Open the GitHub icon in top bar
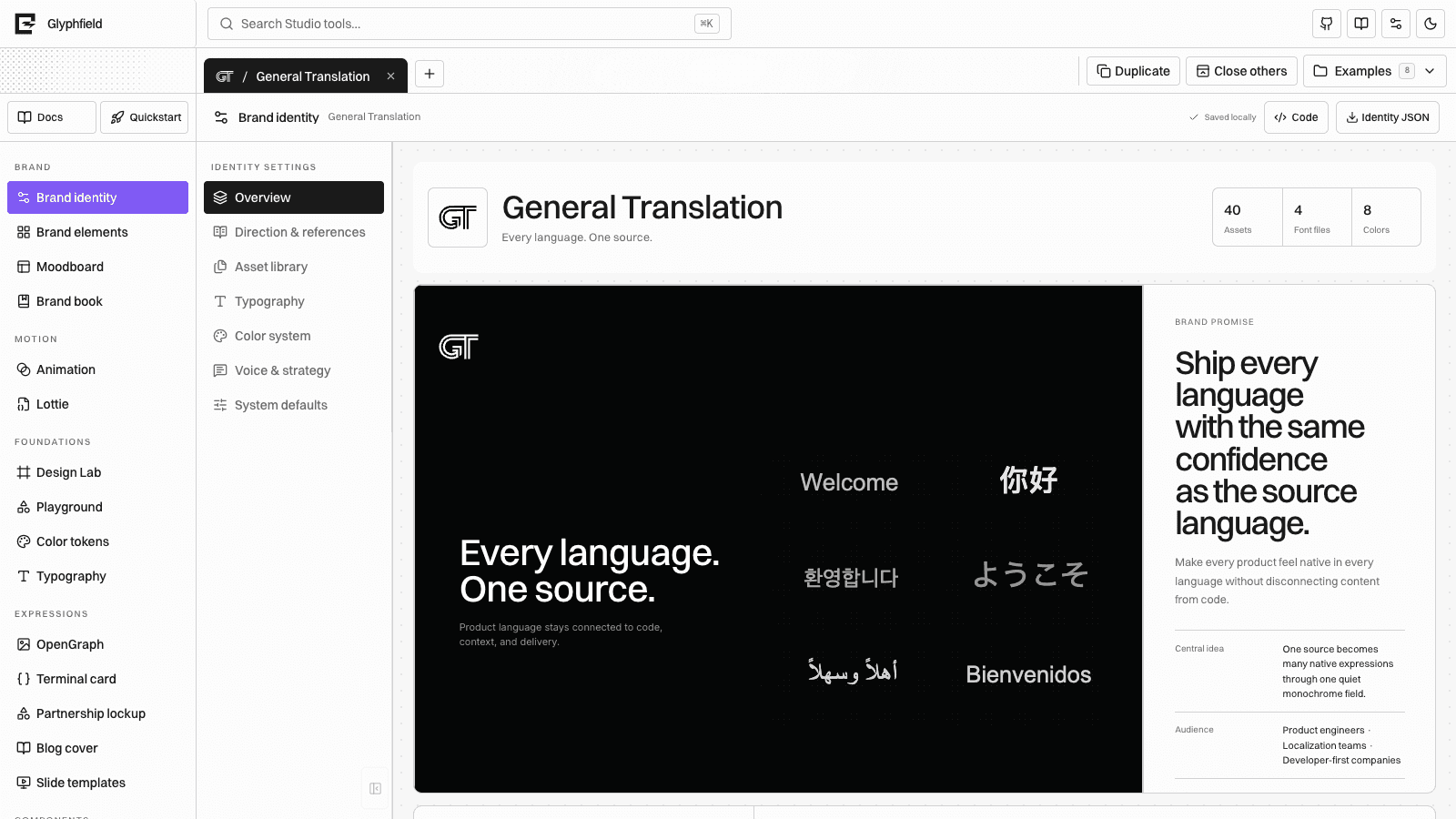Image resolution: width=1456 pixels, height=819 pixels. coord(1327,24)
